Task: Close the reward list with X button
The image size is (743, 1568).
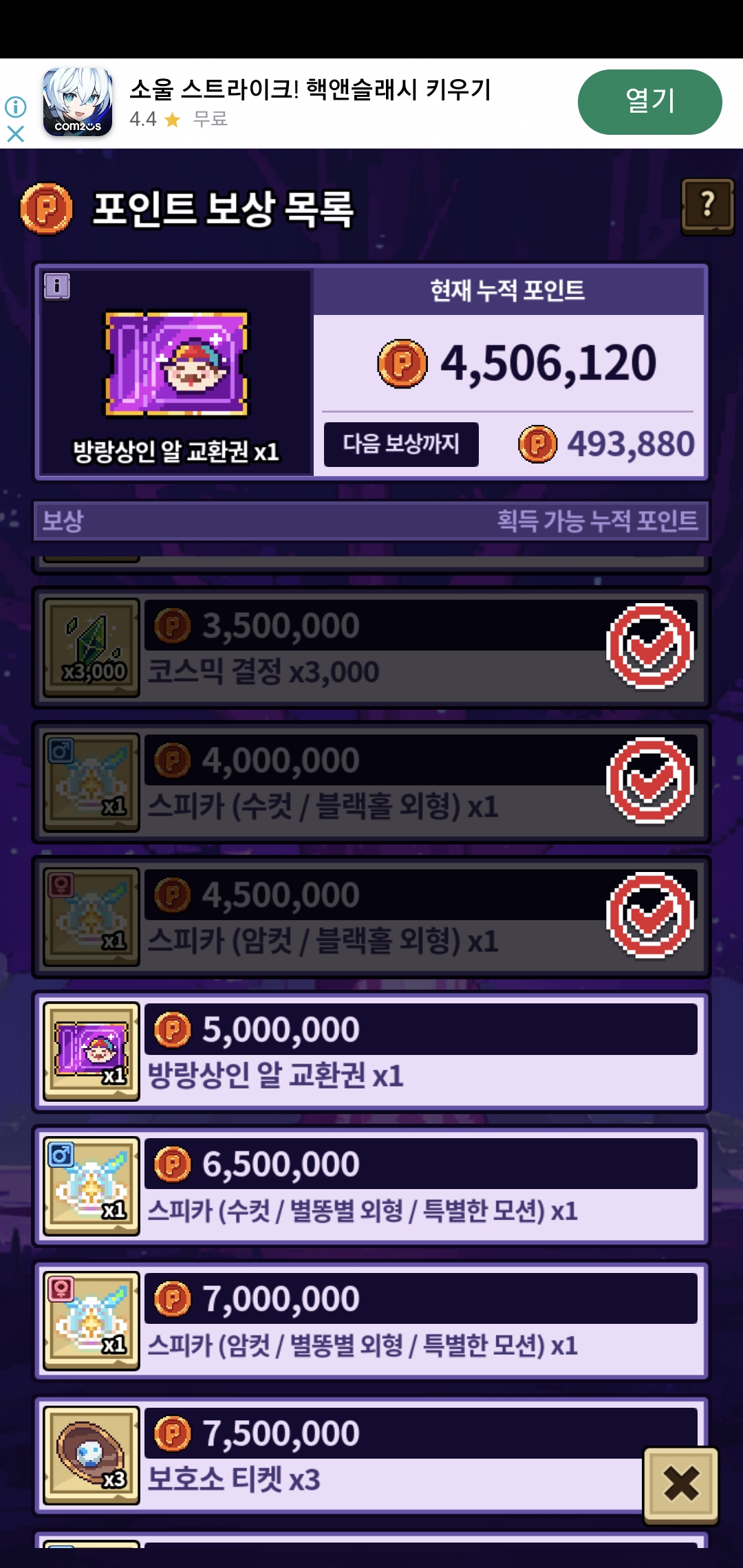Action: (x=681, y=1484)
